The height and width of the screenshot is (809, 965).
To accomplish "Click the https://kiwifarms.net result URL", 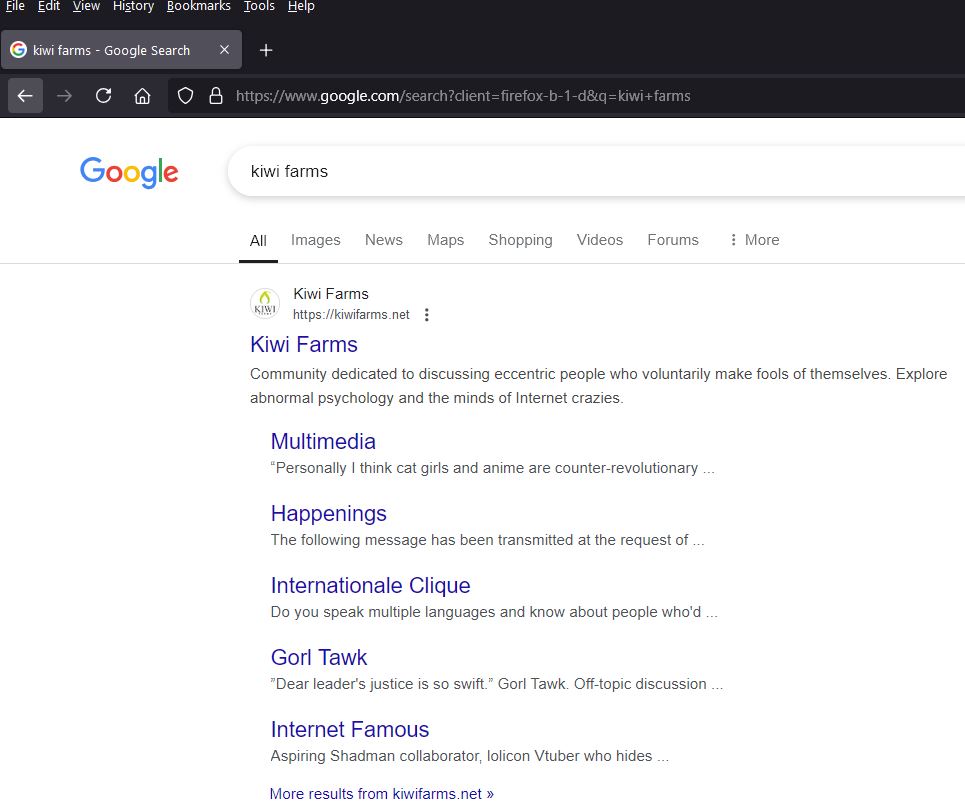I will point(351,315).
